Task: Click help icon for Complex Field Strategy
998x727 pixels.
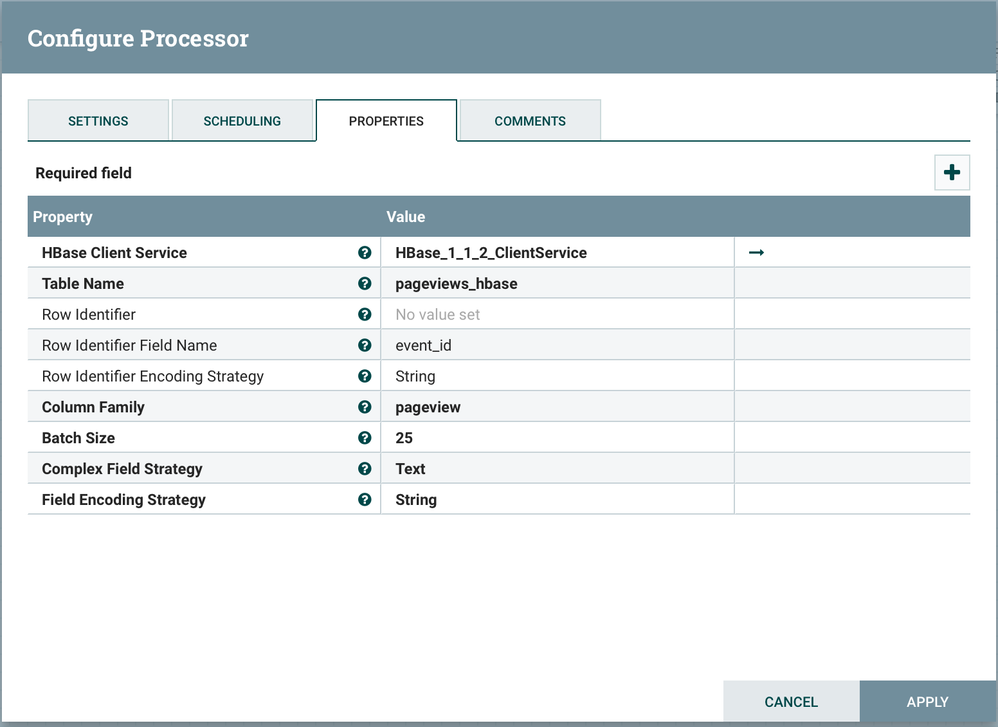Action: [x=365, y=469]
